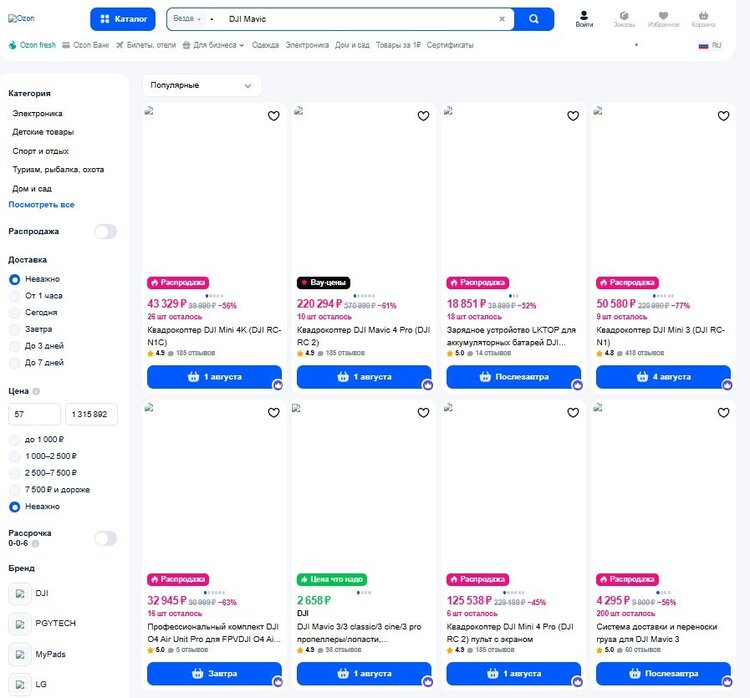Favorite the DJI Mavic 3 propellers card
The height and width of the screenshot is (698, 750).
click(x=423, y=412)
